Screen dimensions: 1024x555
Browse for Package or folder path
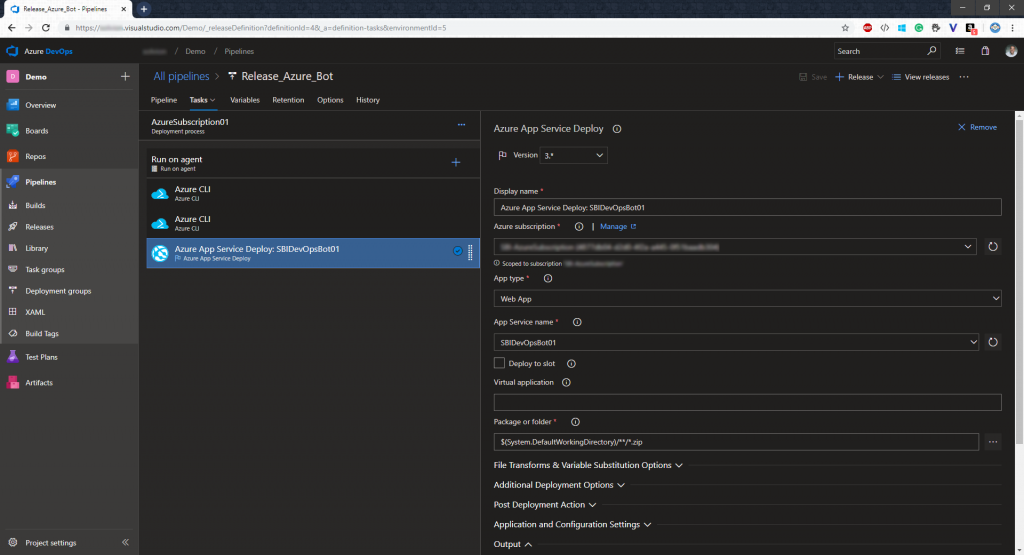pyautogui.click(x=993, y=442)
